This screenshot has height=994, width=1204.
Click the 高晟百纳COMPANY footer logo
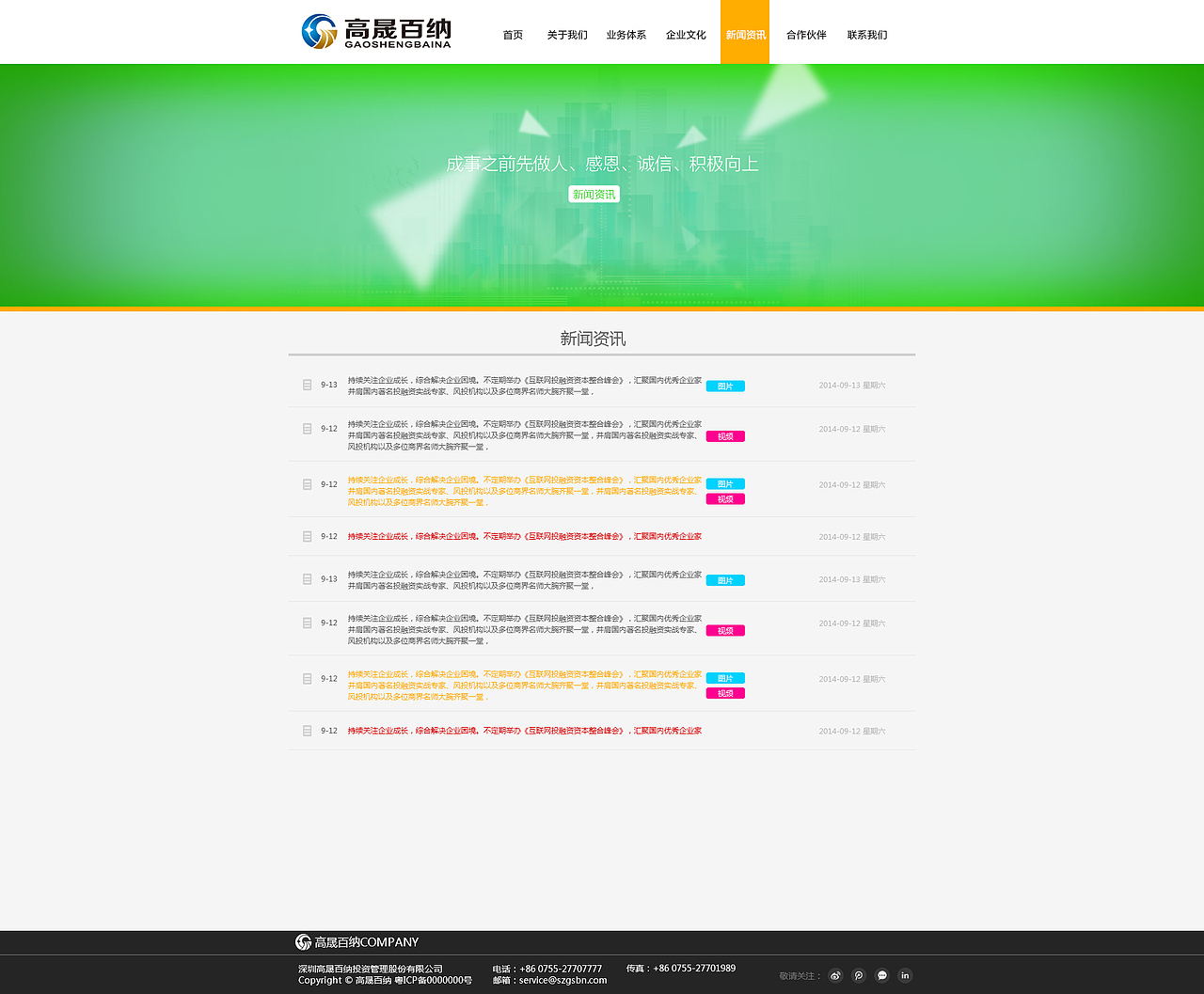tap(356, 942)
